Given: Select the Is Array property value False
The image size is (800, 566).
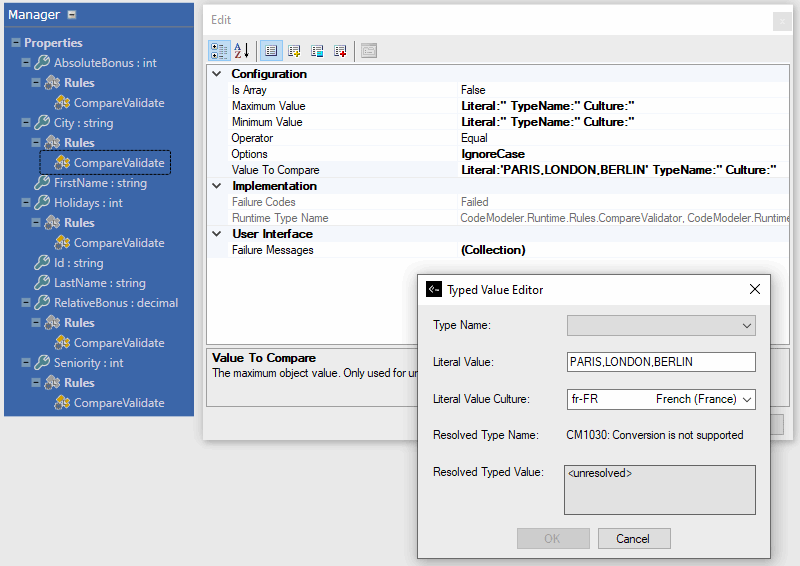Looking at the screenshot, I should pos(473,90).
